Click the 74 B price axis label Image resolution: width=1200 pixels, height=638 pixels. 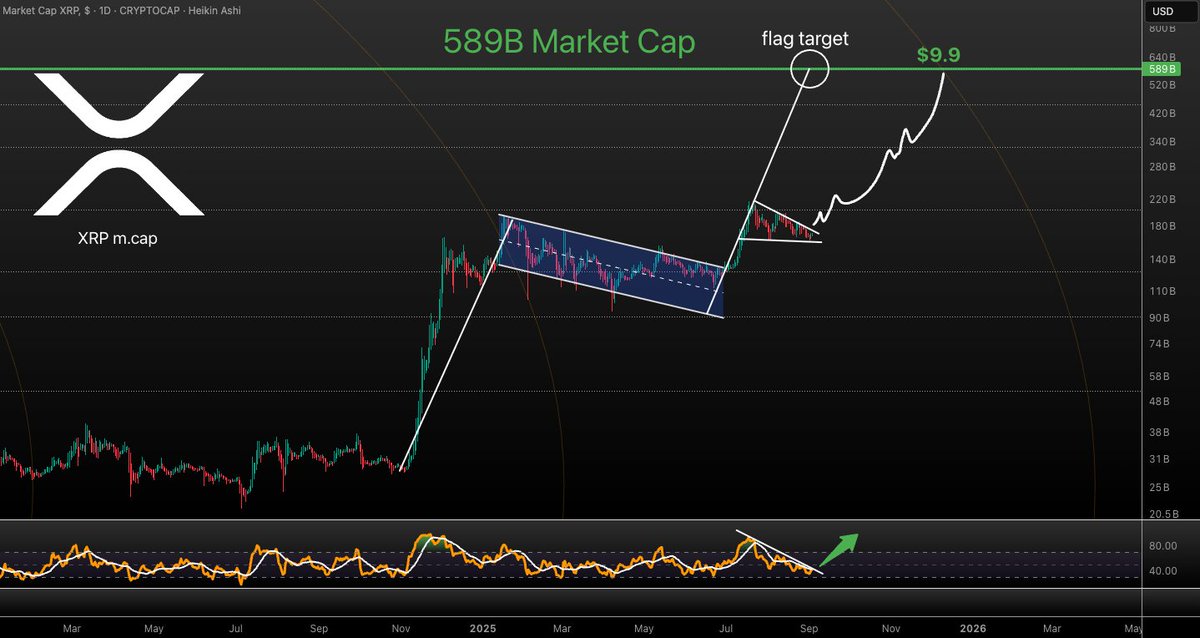(1159, 344)
